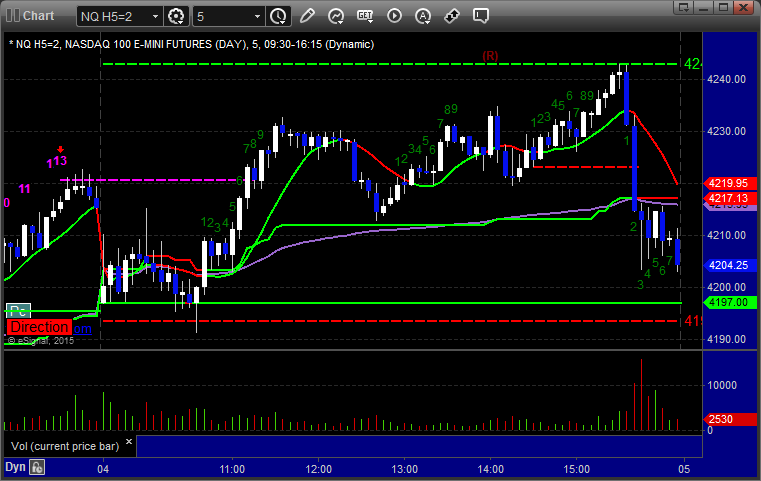761x481 pixels.
Task: Click the red Direction label
Action: pos(39,327)
